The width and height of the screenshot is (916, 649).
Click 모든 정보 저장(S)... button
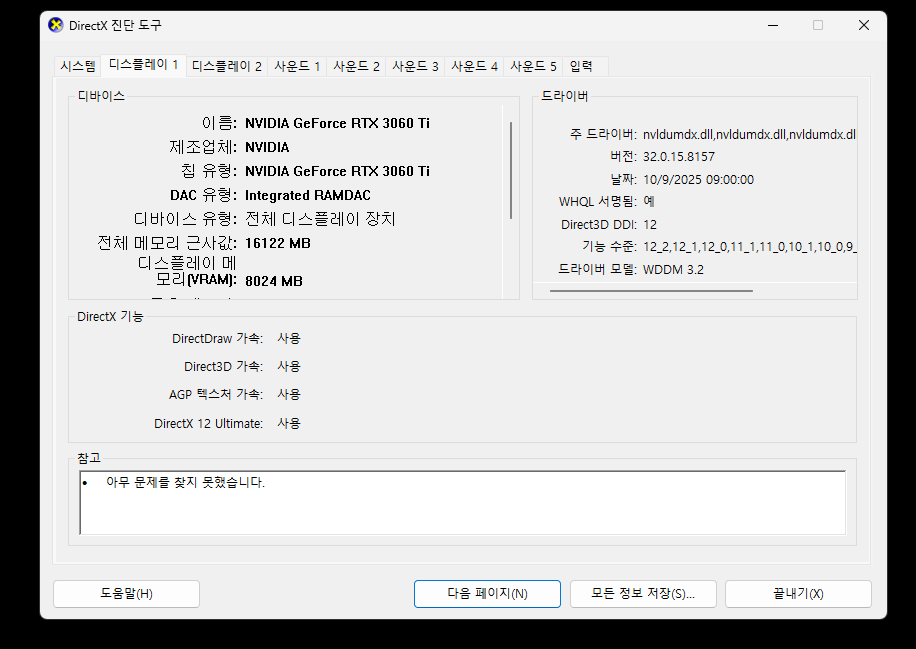coord(643,594)
